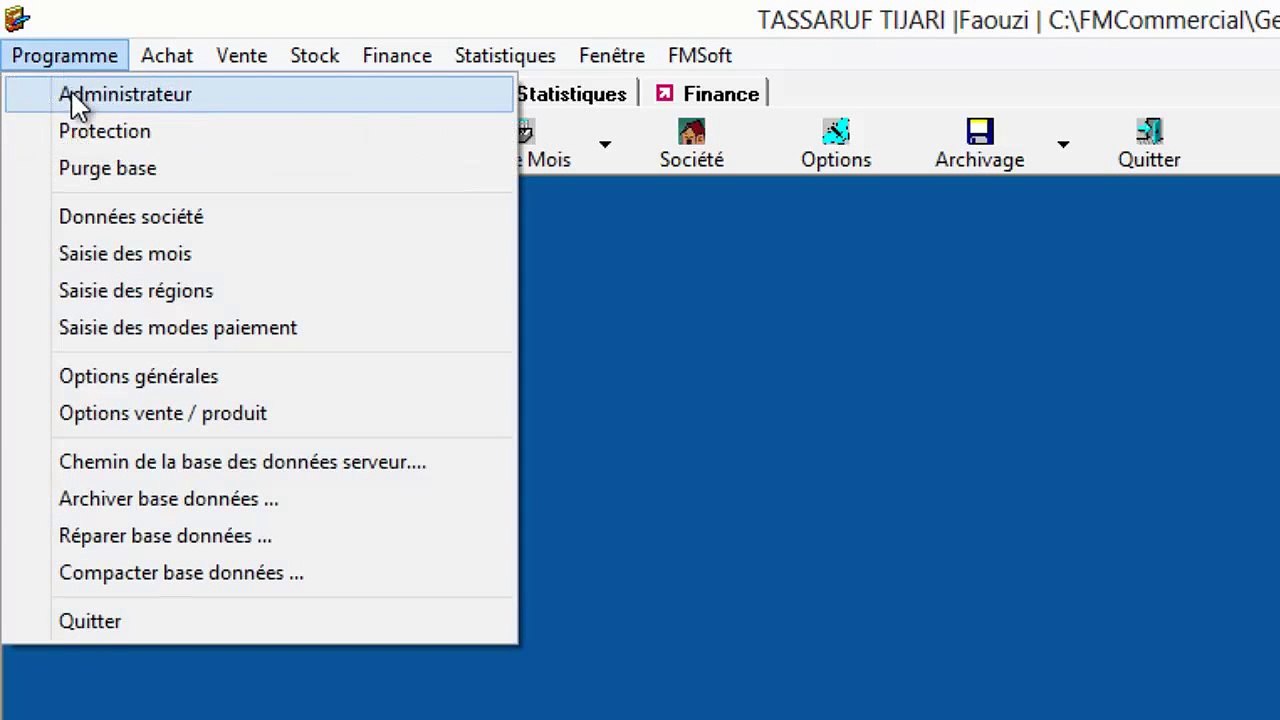Select Compacter base données

[x=259, y=573]
